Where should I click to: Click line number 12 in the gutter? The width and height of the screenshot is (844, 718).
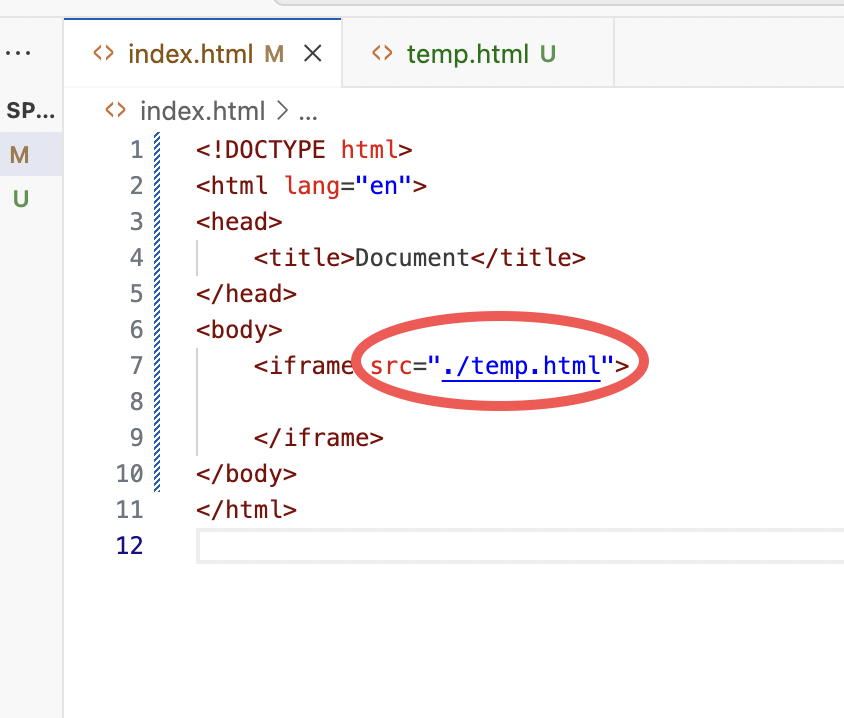point(130,546)
